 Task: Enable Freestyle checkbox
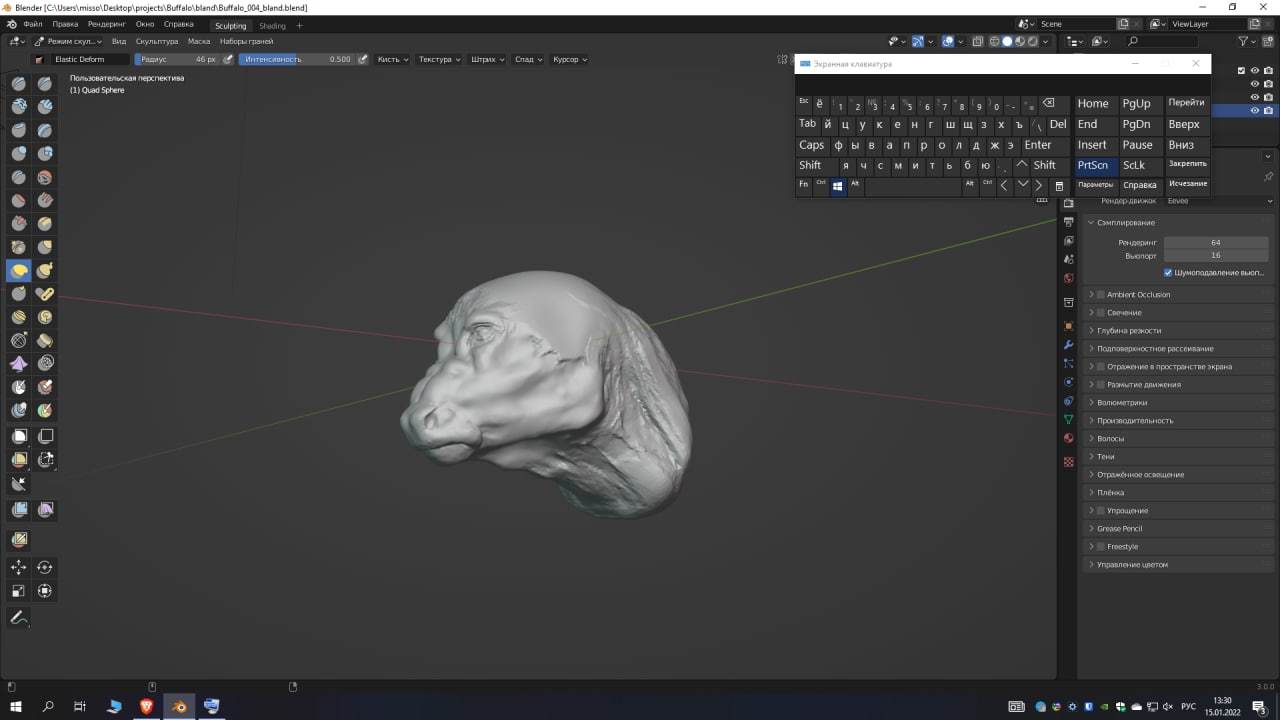[x=1101, y=547]
